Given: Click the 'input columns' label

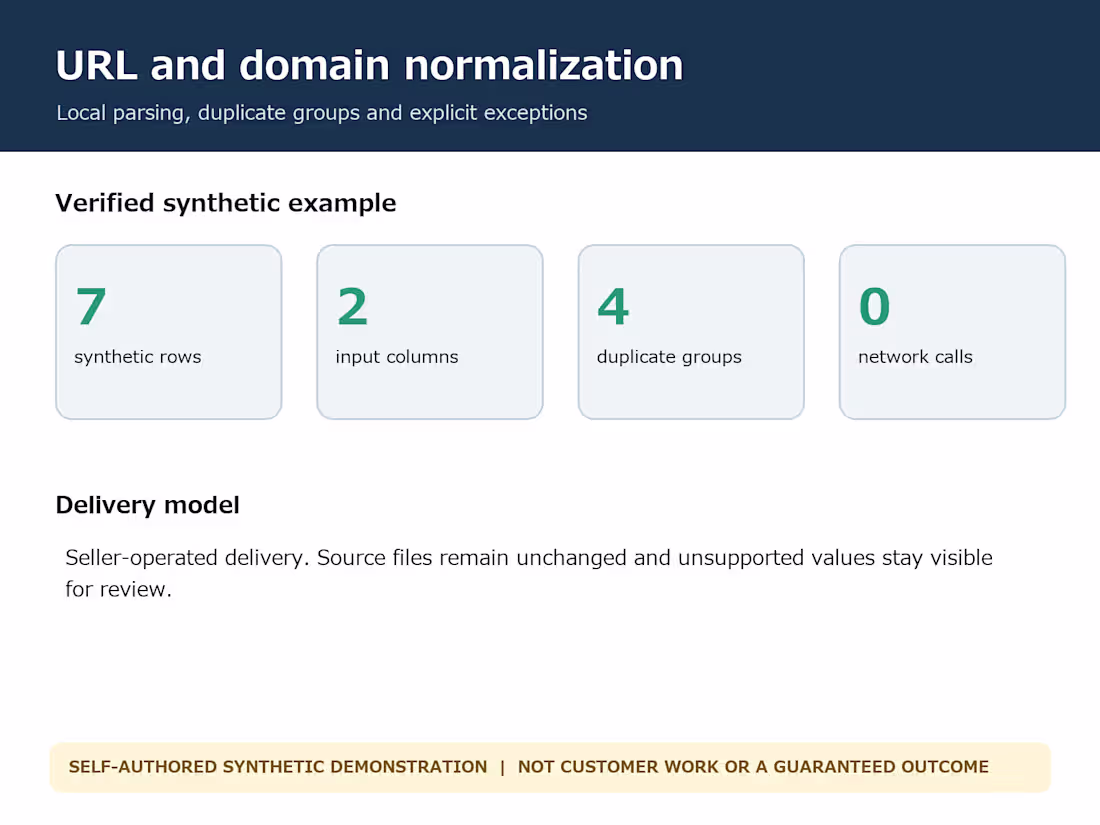Looking at the screenshot, I should click(x=396, y=357).
